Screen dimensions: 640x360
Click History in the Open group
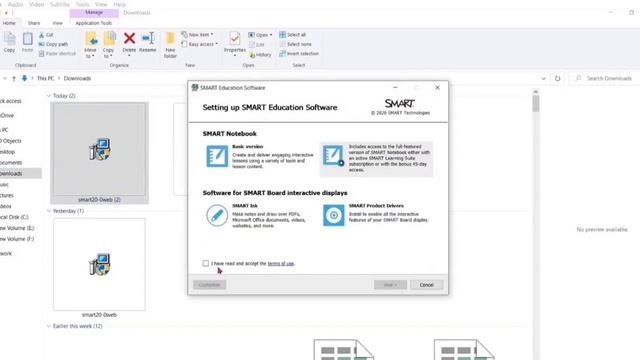[x=260, y=54]
